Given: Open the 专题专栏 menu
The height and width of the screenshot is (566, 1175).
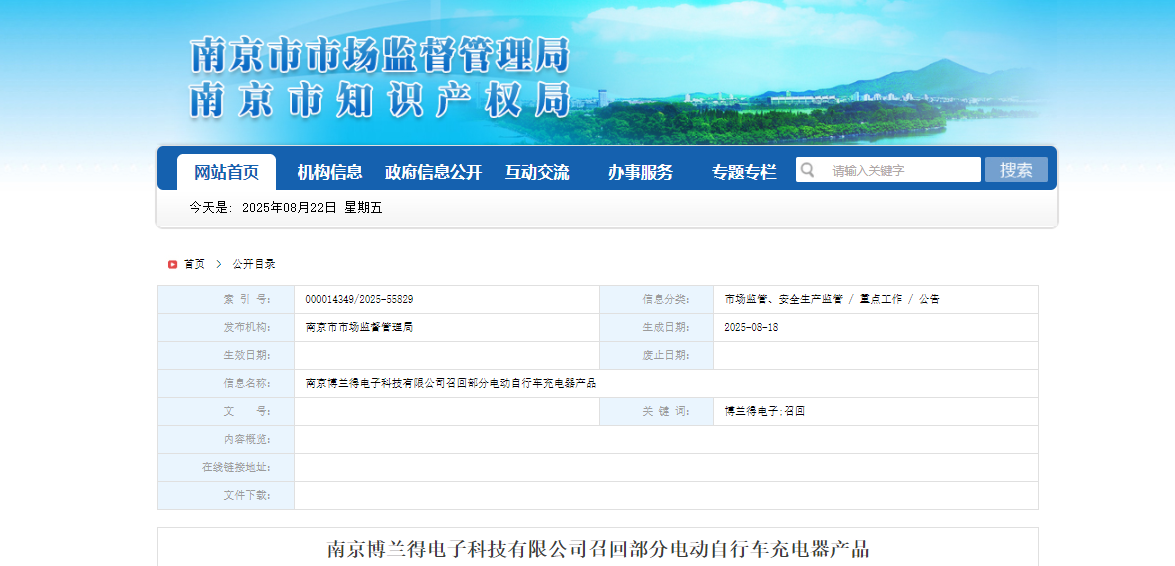Looking at the screenshot, I should click(744, 172).
